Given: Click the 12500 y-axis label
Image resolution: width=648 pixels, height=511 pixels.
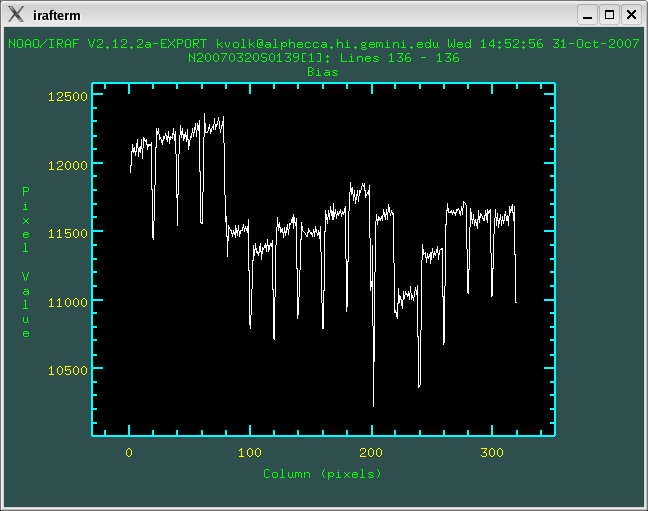Looking at the screenshot, I should pyautogui.click(x=68, y=97).
